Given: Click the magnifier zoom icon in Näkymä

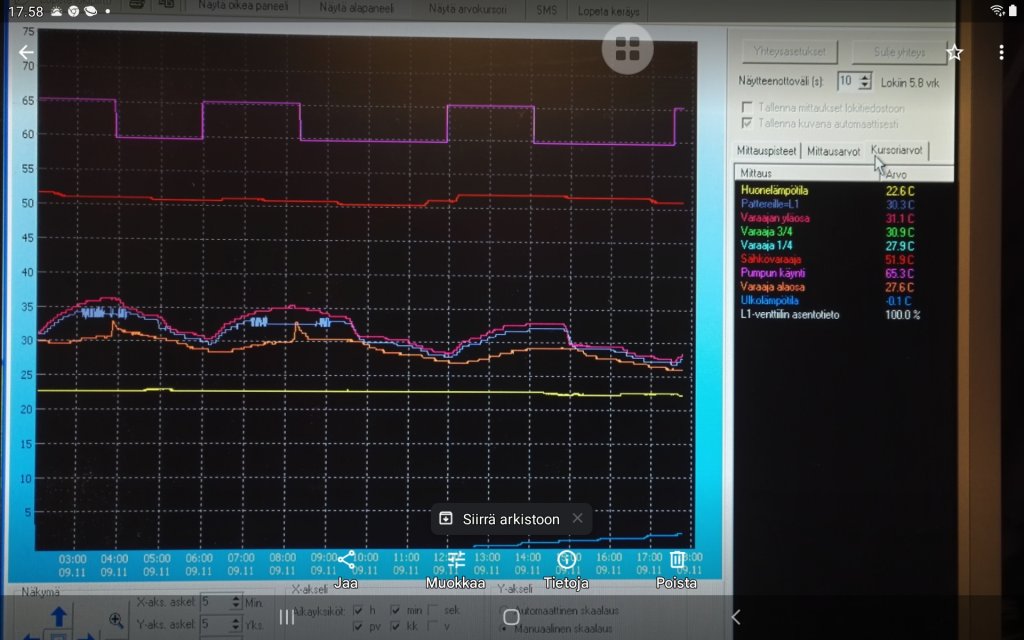Looking at the screenshot, I should (116, 620).
